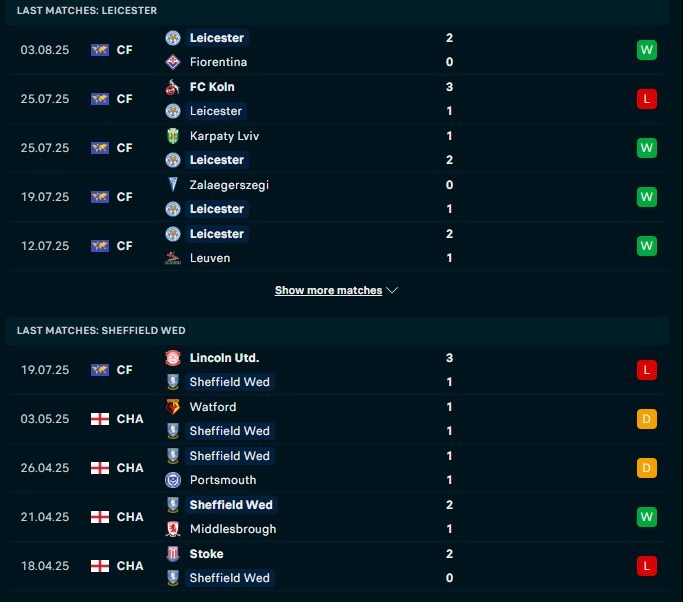Viewport: 683px width, 602px height.
Task: Expand Show more matches chevron
Action: click(x=392, y=290)
